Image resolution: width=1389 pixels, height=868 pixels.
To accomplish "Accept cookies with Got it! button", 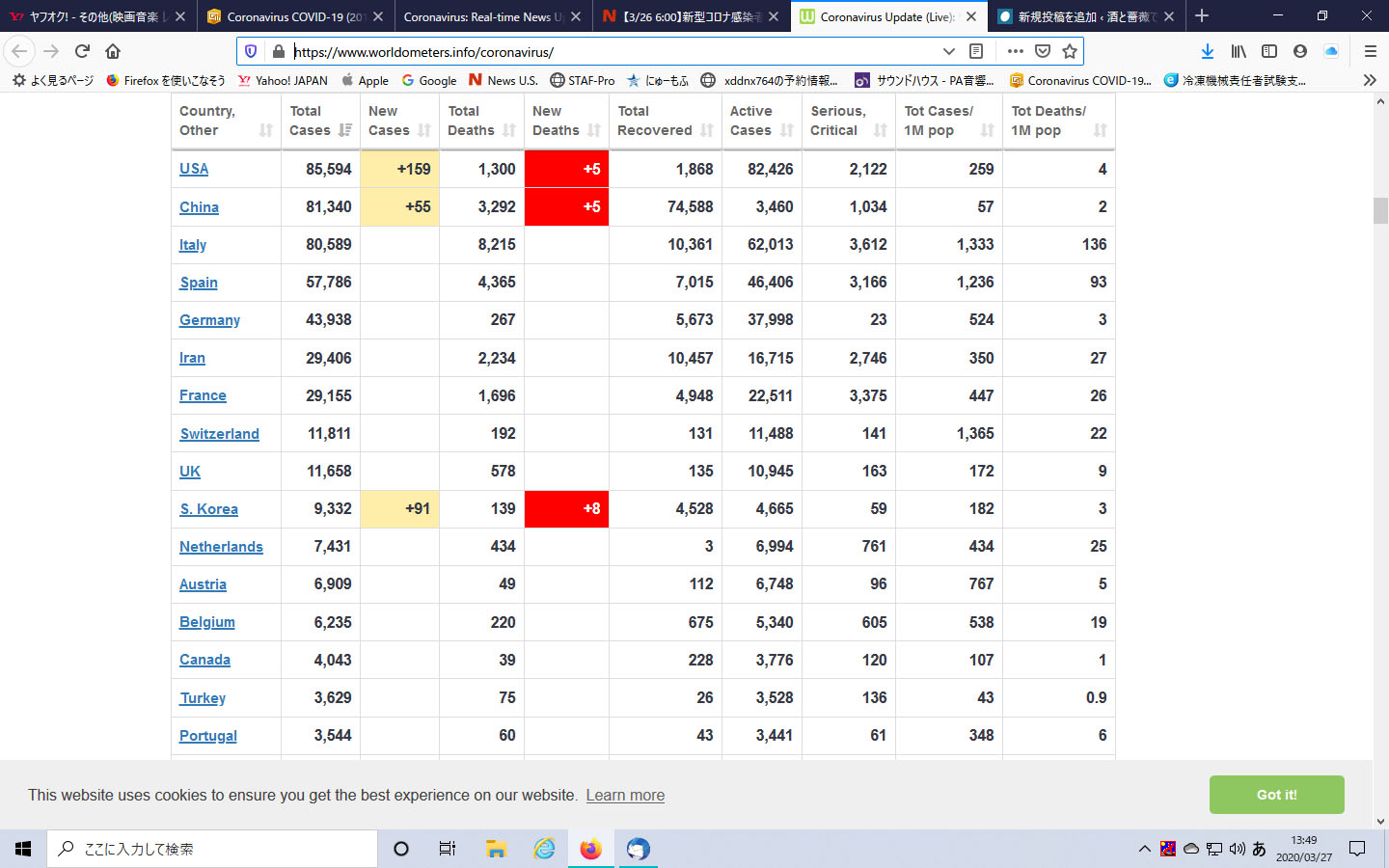I will (1276, 795).
